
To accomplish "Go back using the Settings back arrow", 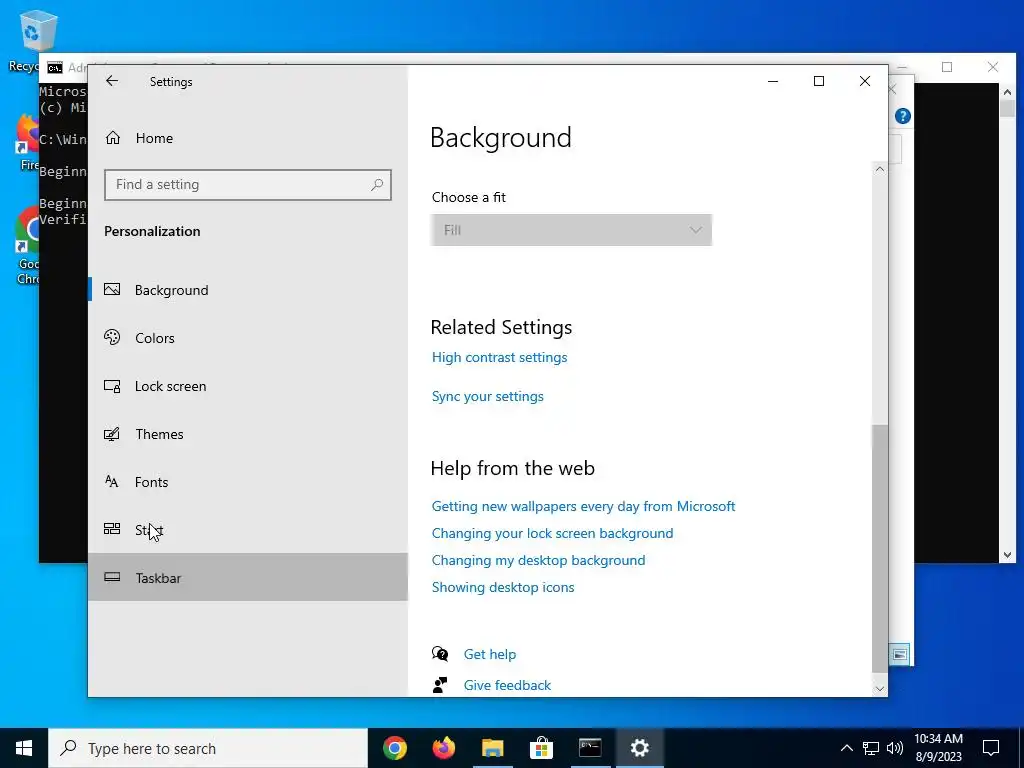I will [112, 81].
